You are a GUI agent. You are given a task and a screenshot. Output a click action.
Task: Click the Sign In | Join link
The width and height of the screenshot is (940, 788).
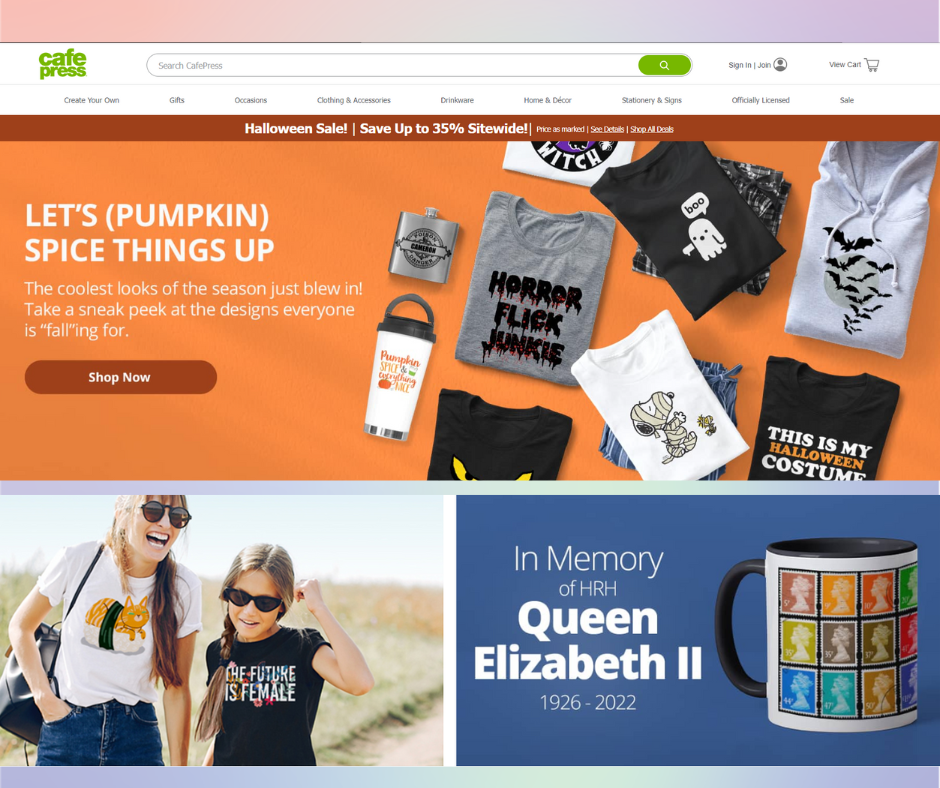click(x=749, y=65)
